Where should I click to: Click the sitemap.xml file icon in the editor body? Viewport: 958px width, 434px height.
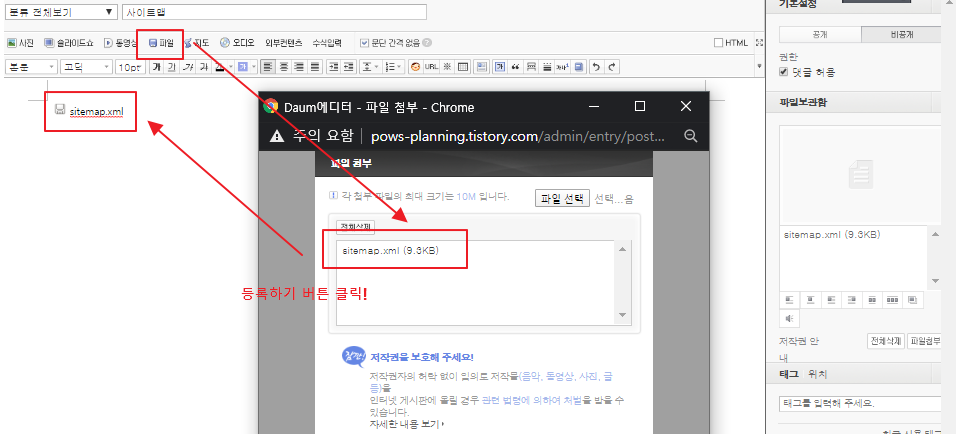tap(59, 110)
